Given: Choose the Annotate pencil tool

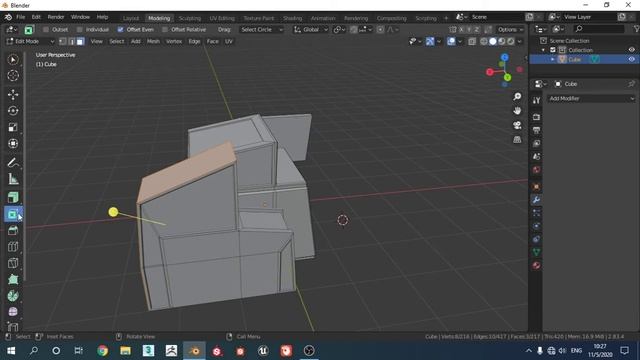Looking at the screenshot, I should tap(13, 162).
